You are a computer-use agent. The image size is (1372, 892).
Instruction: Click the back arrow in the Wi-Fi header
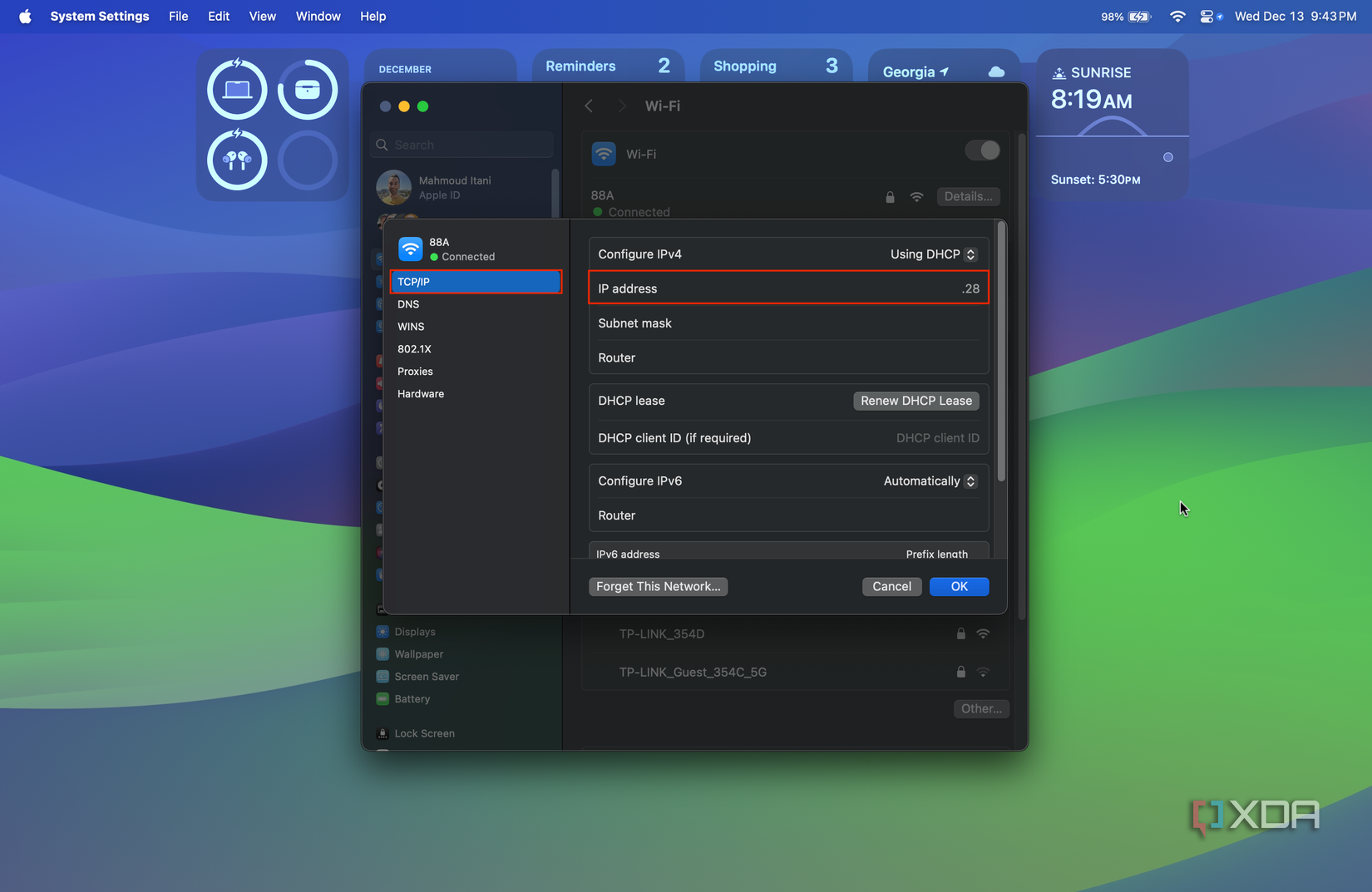[x=589, y=106]
